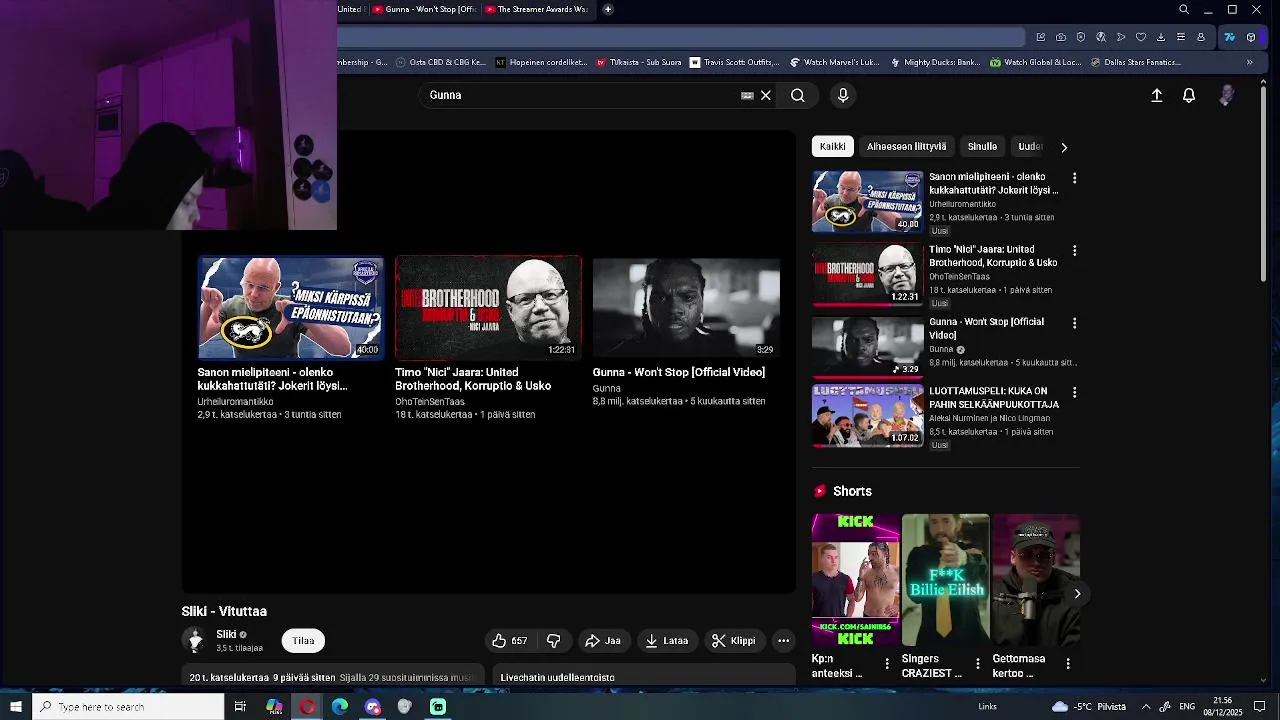
Task: Start voice search with microphone icon
Action: [x=843, y=95]
